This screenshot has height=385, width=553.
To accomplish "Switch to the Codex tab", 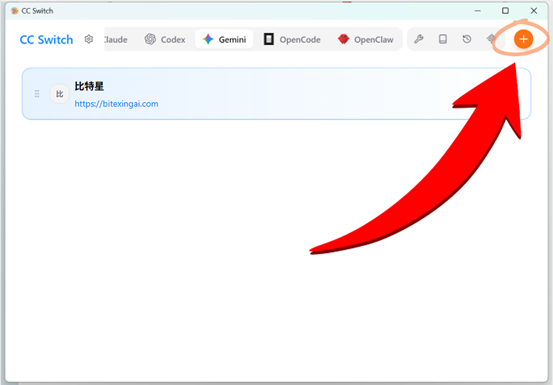I will click(165, 39).
